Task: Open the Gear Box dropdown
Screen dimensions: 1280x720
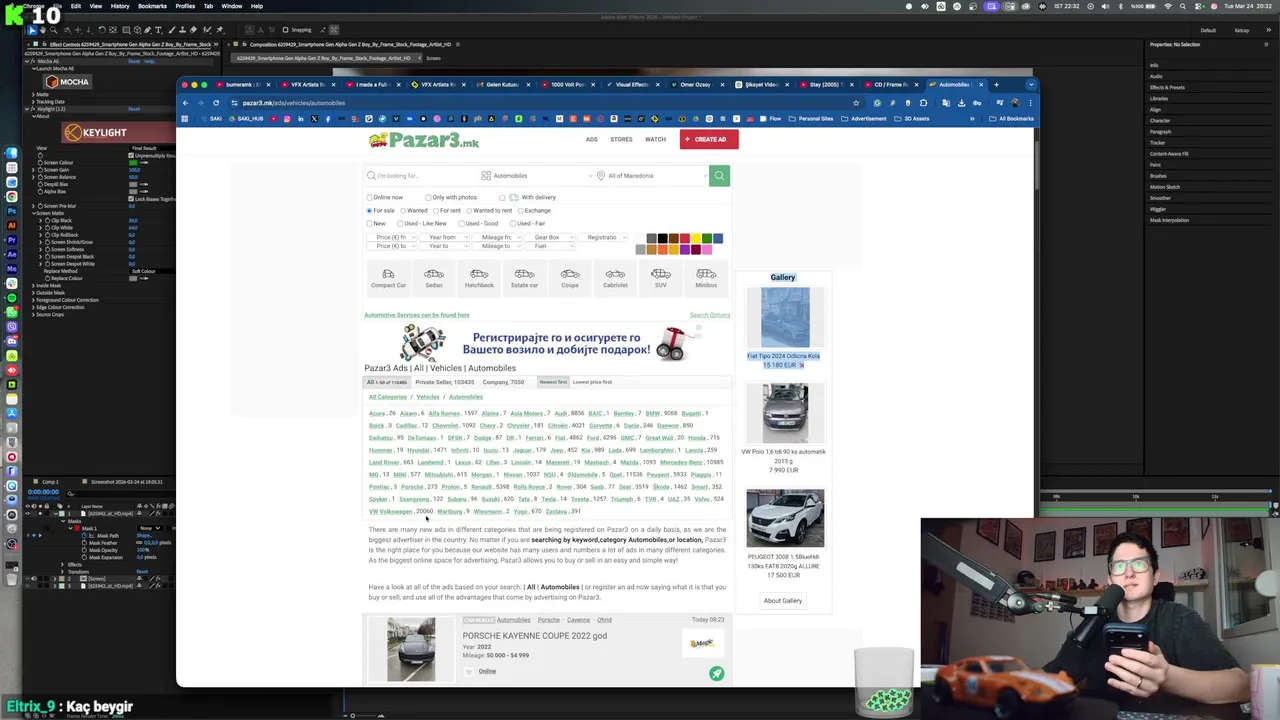Action: pos(549,237)
